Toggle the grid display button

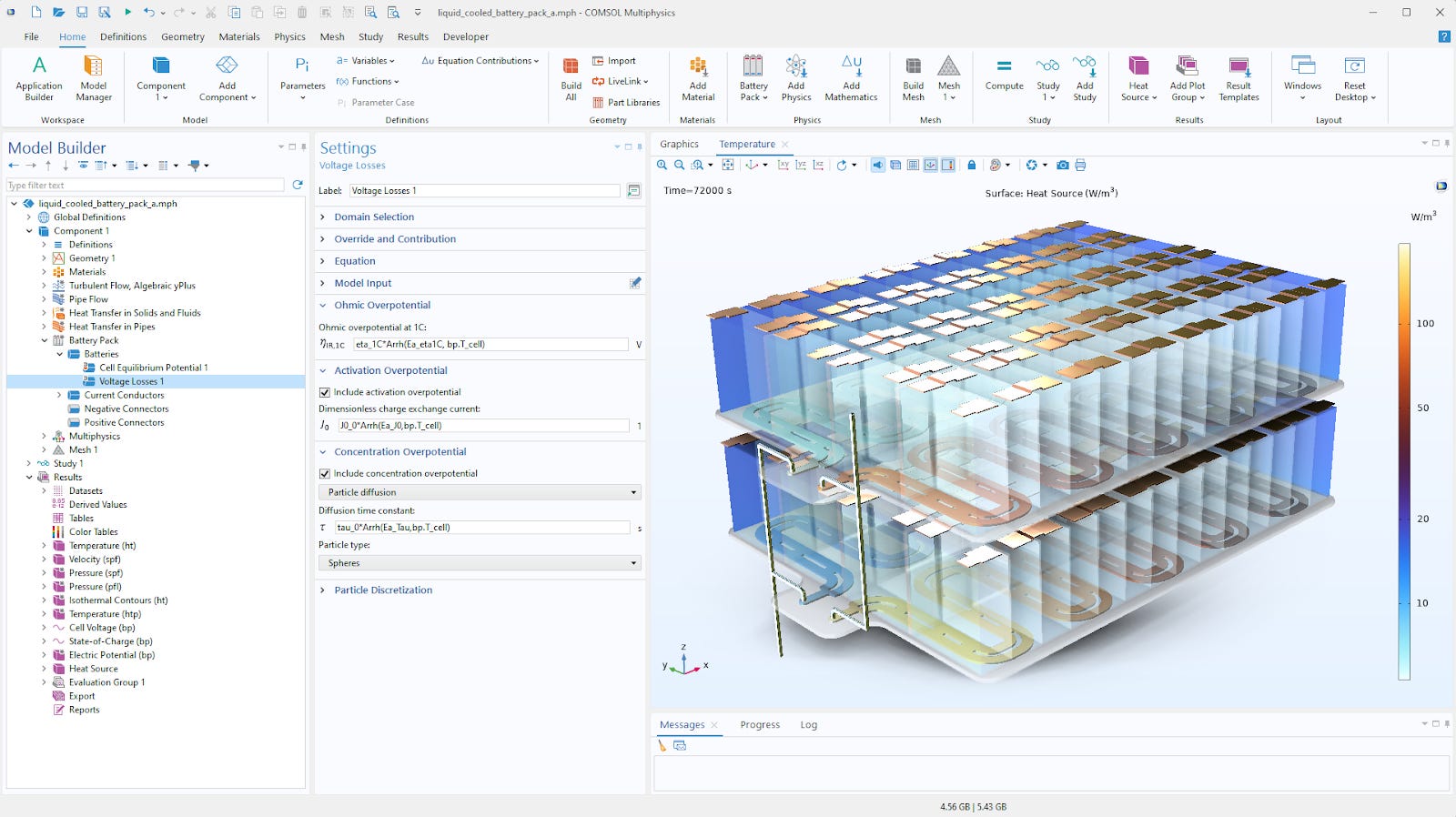point(913,166)
